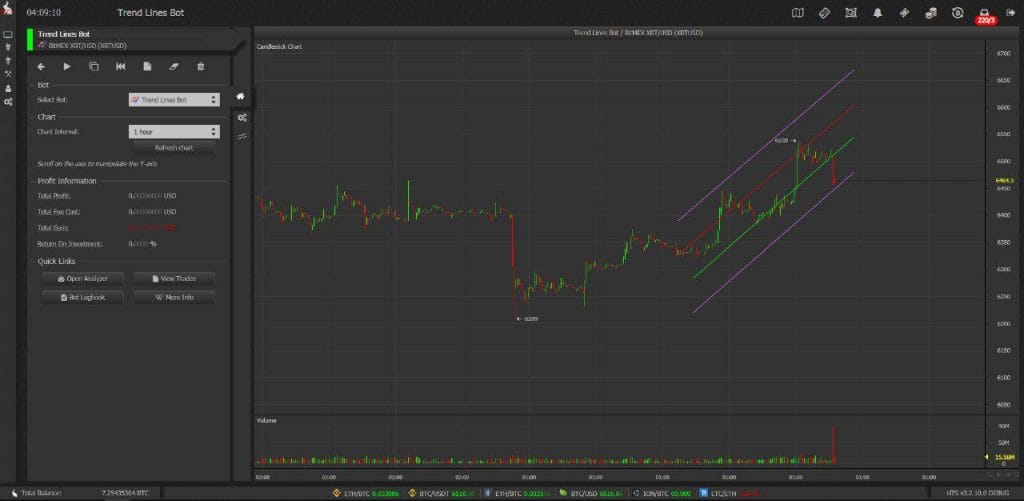Open the lightbulb icon in left sidebar
Screen dimensions: 1024x501
(8, 60)
